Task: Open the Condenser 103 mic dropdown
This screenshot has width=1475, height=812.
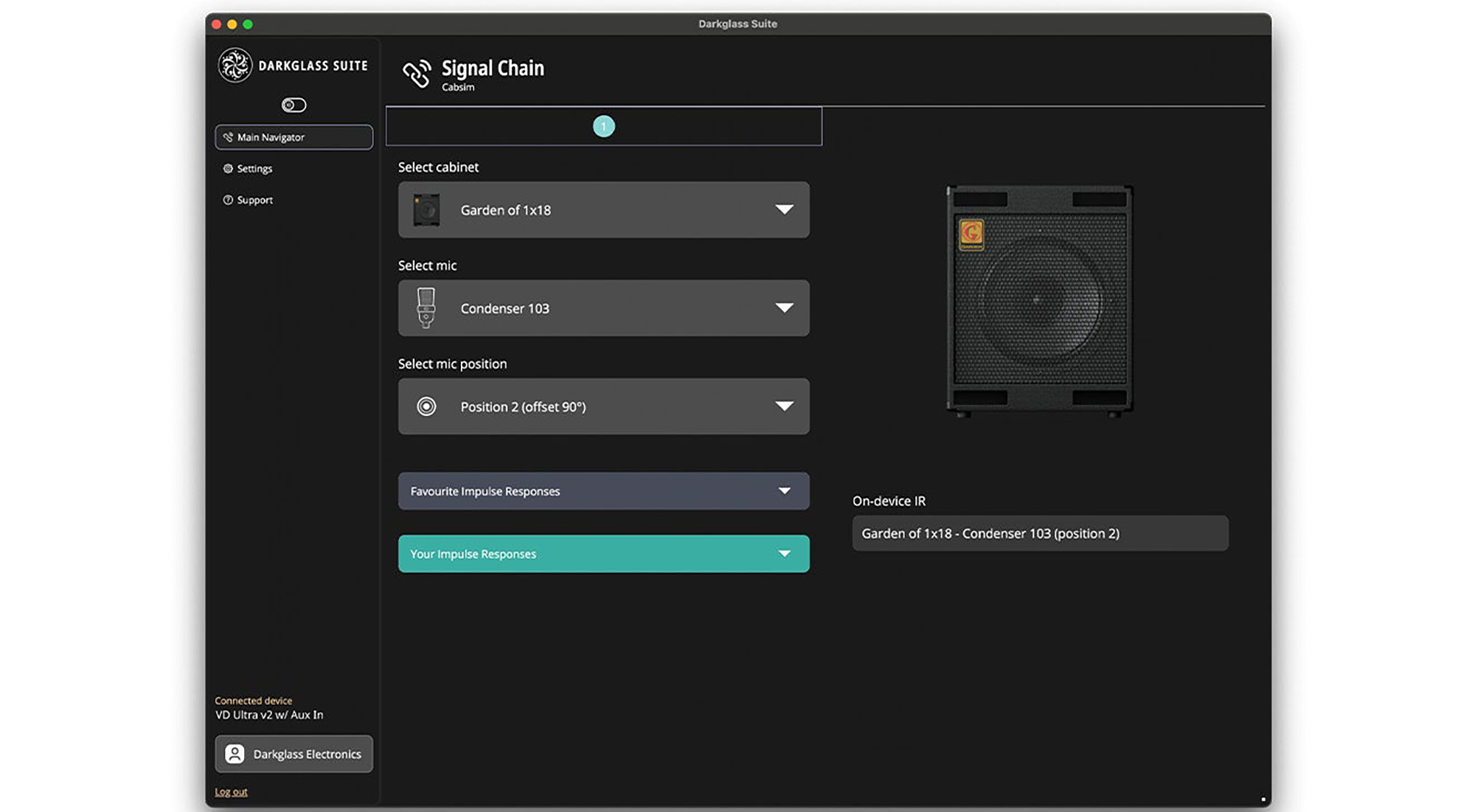Action: tap(604, 308)
